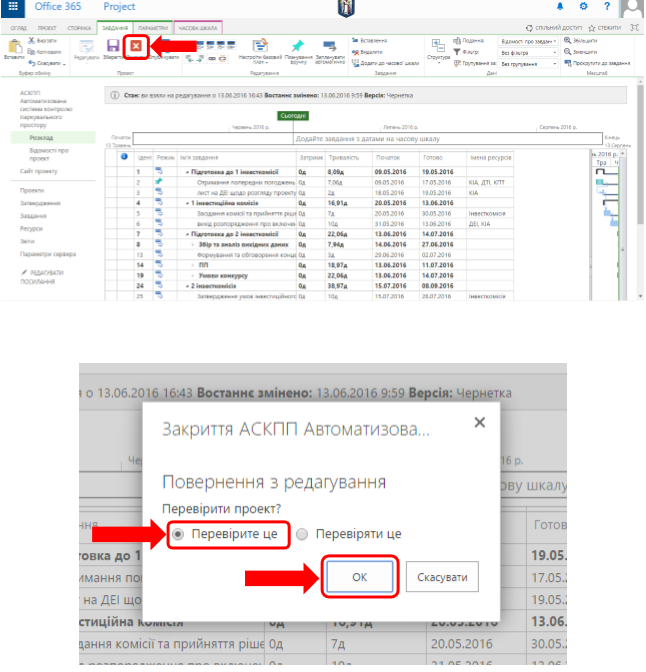
Task: Click the Paste clipboard icon
Action: [x=12, y=46]
